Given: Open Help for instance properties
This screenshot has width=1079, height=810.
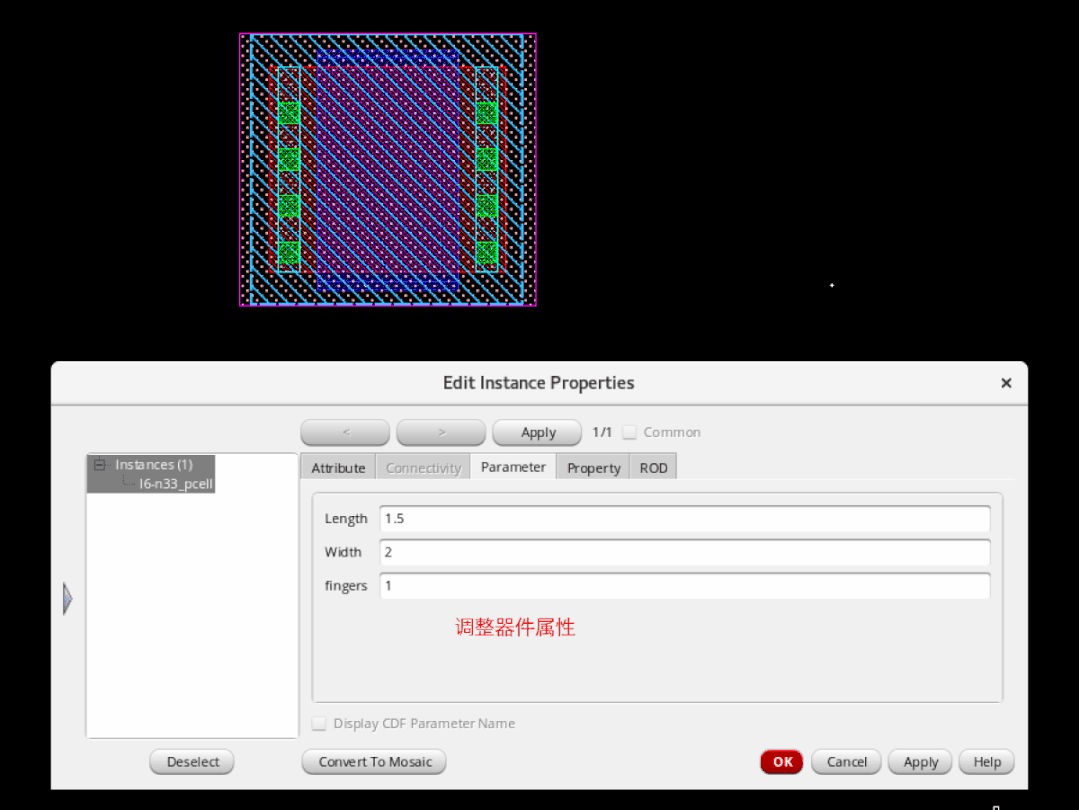Looking at the screenshot, I should [x=986, y=762].
